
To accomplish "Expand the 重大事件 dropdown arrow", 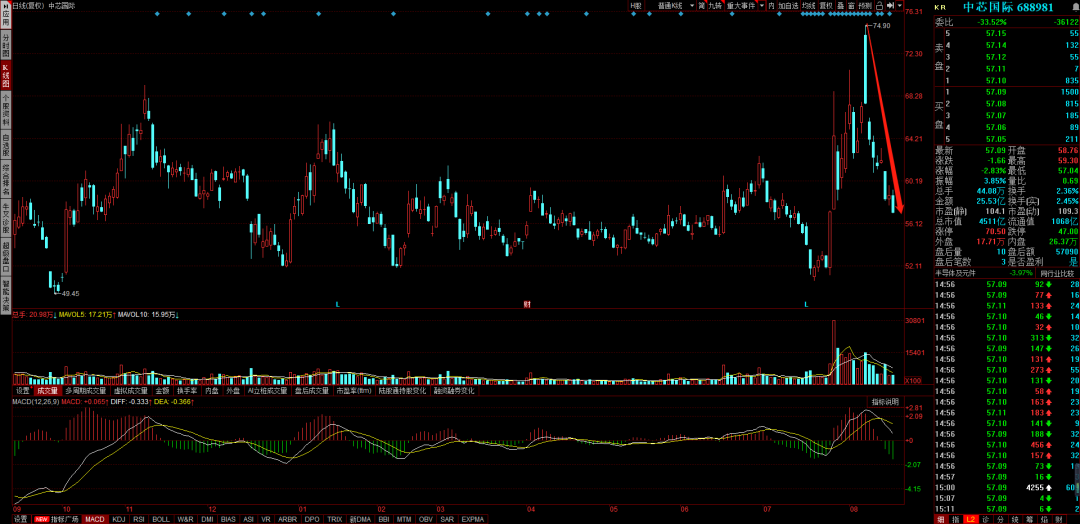I will pyautogui.click(x=762, y=6).
